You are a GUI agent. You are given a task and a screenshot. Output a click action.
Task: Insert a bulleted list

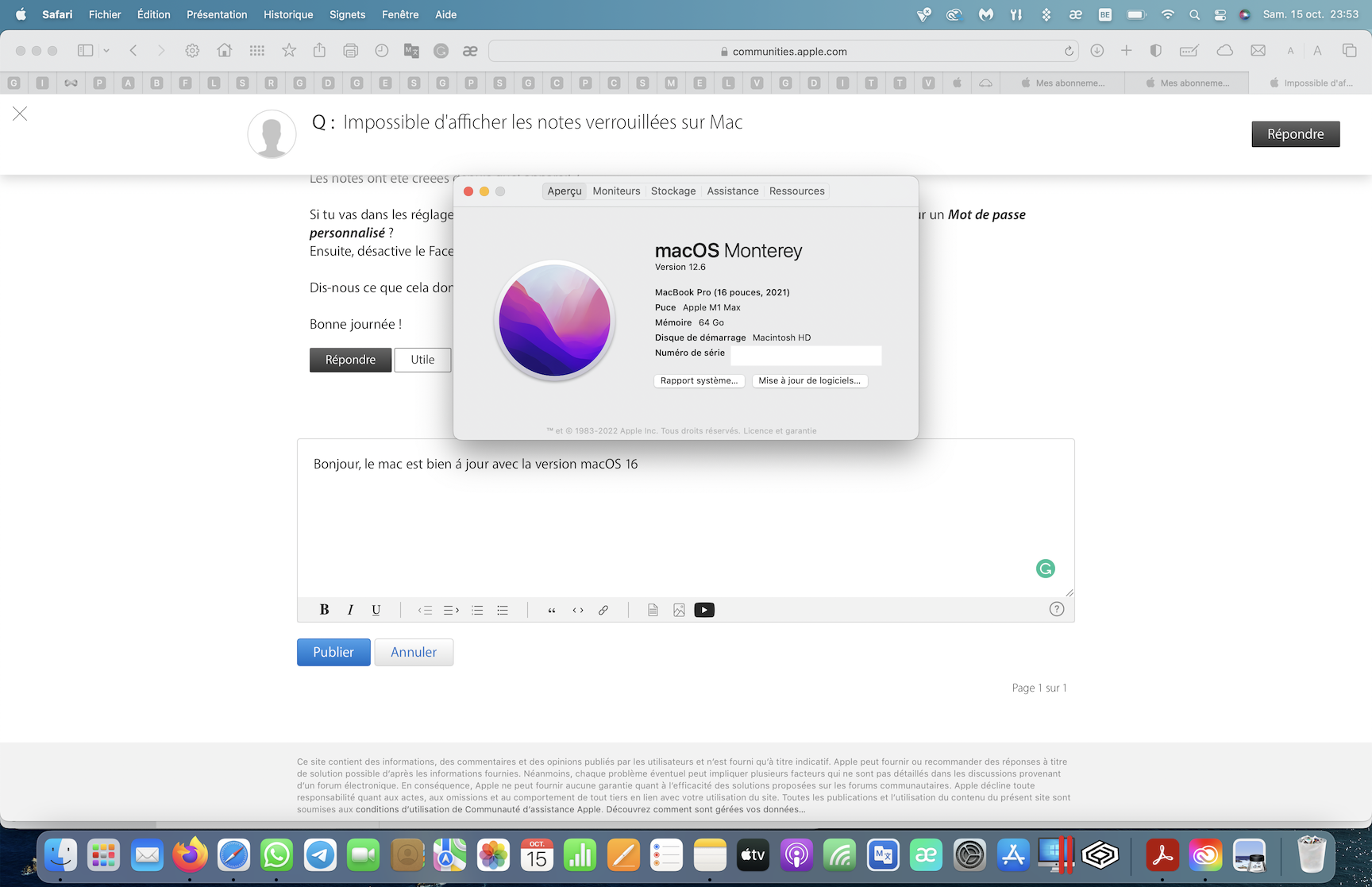pos(503,610)
